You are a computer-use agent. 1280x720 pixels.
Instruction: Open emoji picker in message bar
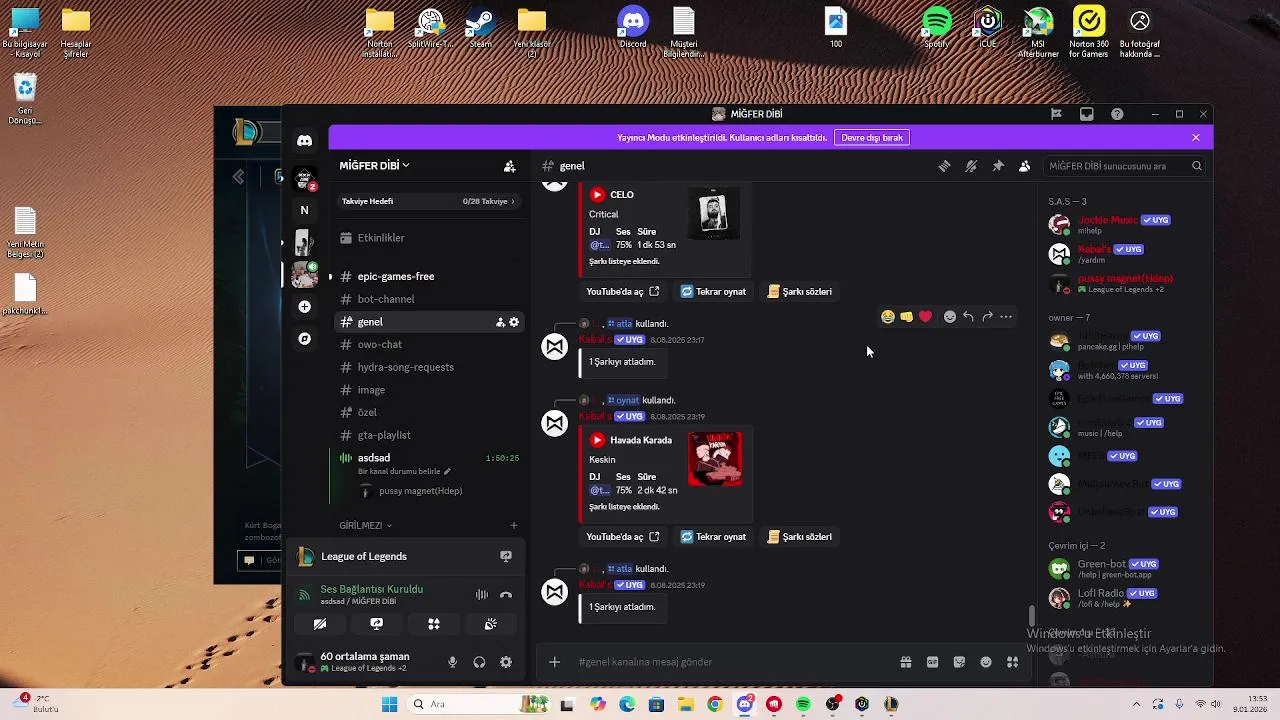986,662
